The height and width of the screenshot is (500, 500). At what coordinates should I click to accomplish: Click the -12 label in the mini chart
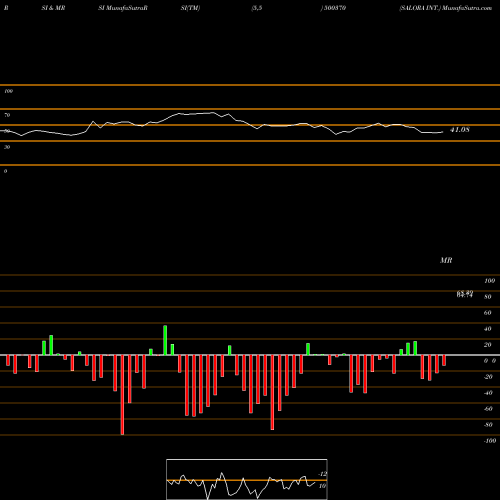click(x=322, y=474)
